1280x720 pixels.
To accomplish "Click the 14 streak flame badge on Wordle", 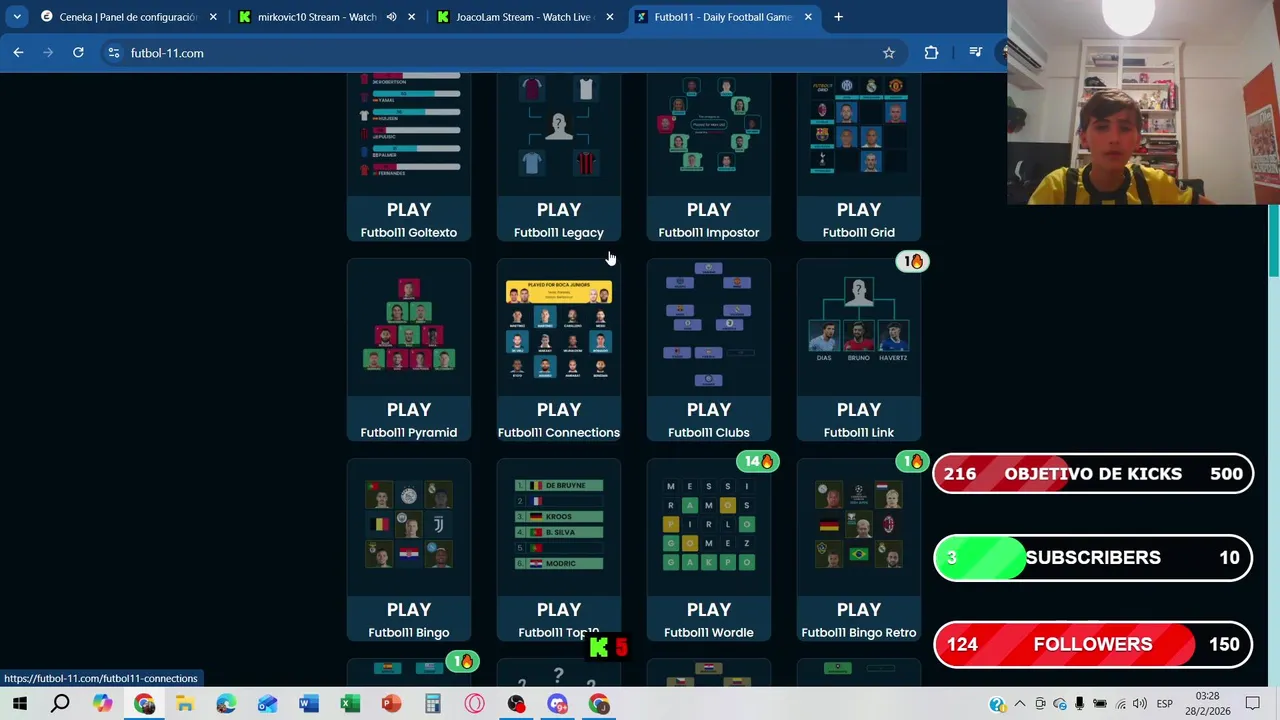I will pos(759,462).
